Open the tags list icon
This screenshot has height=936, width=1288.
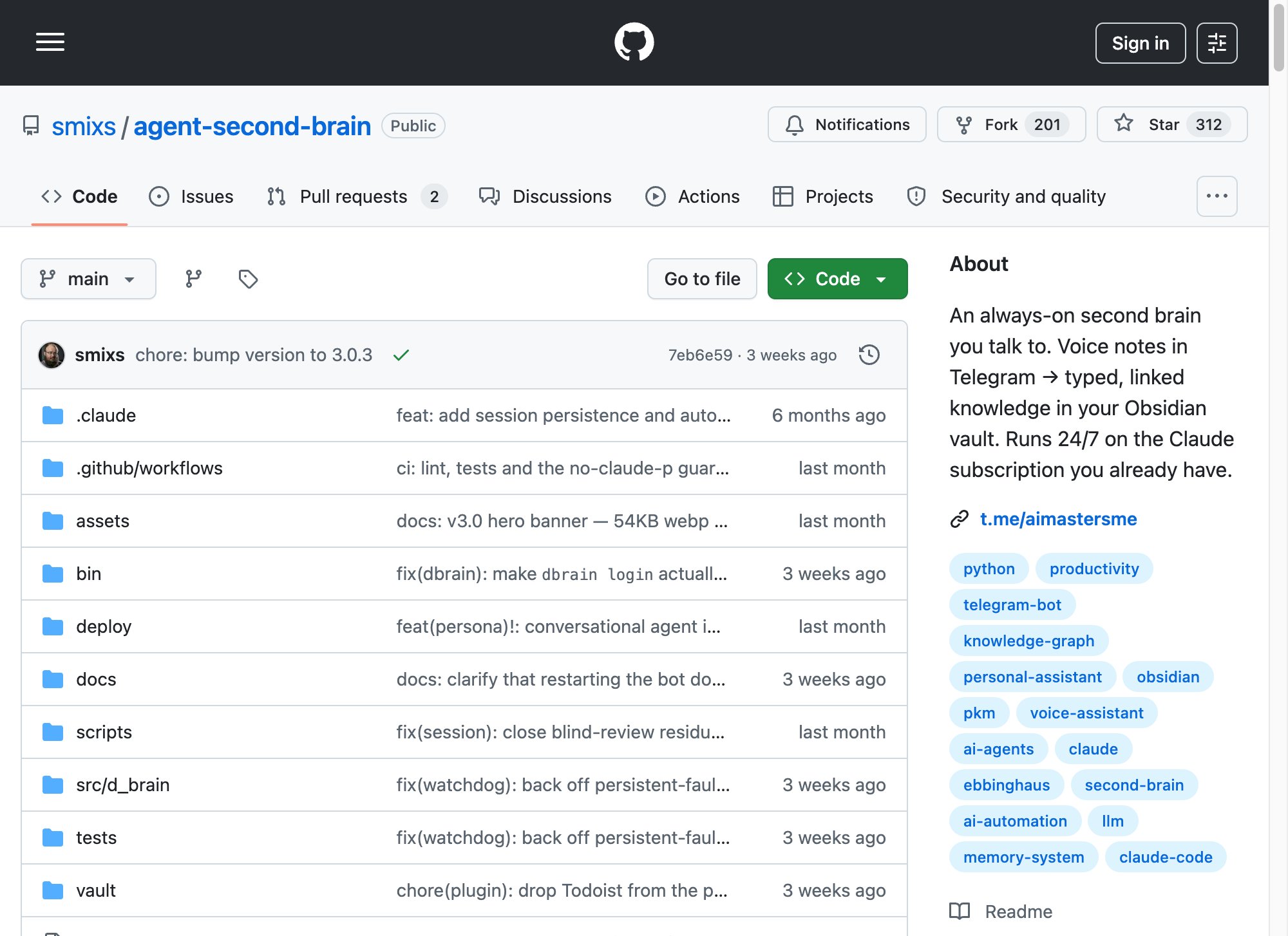[x=248, y=279]
